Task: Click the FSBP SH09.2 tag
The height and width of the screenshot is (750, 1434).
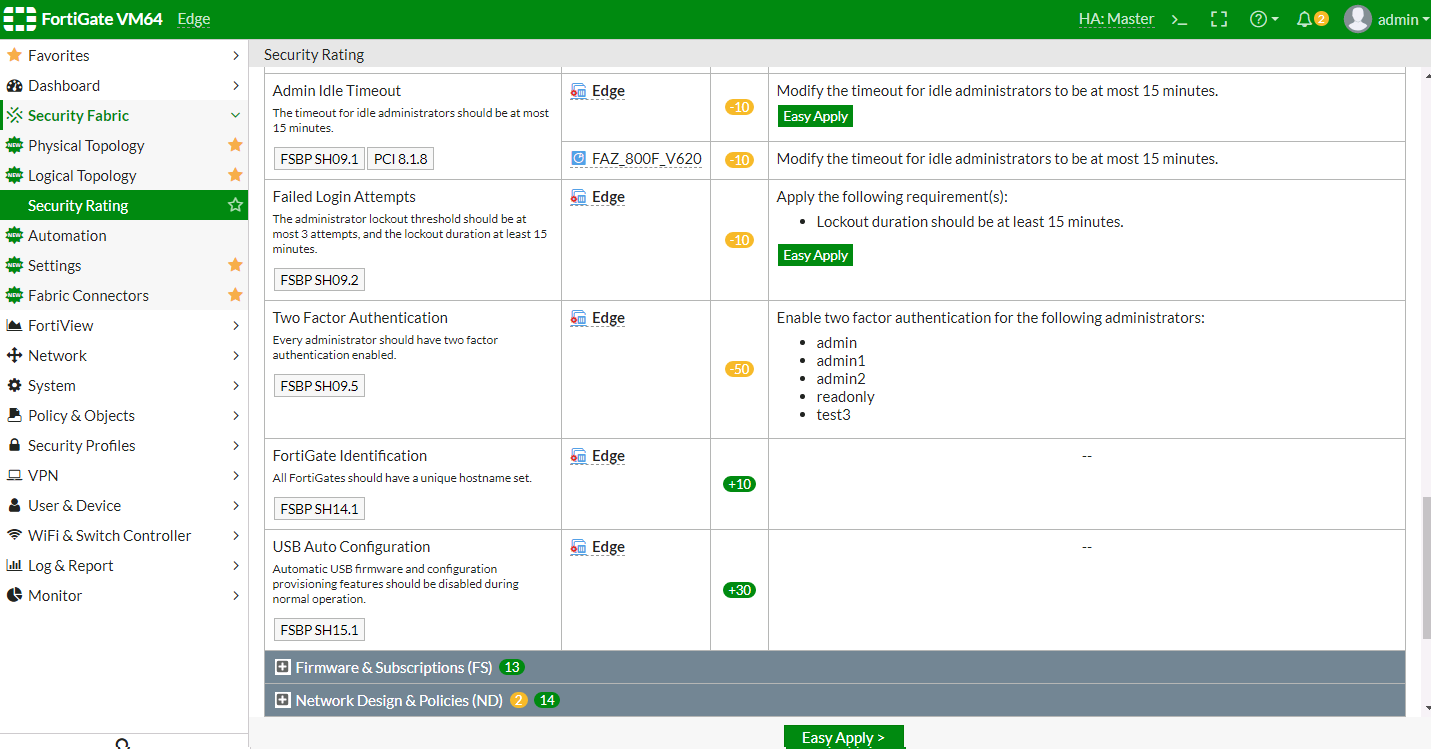Action: [319, 279]
